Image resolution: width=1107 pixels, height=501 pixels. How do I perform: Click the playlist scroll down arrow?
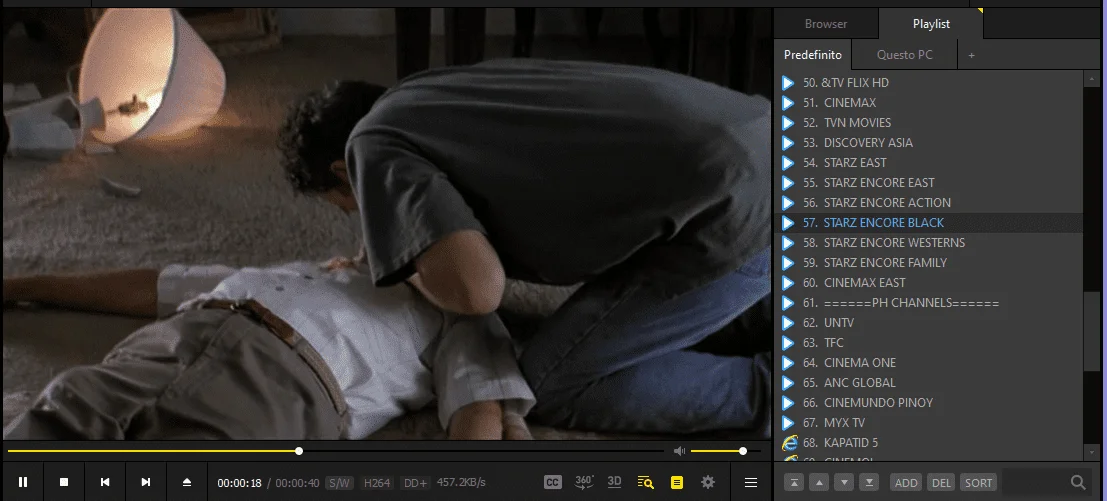[1092, 452]
